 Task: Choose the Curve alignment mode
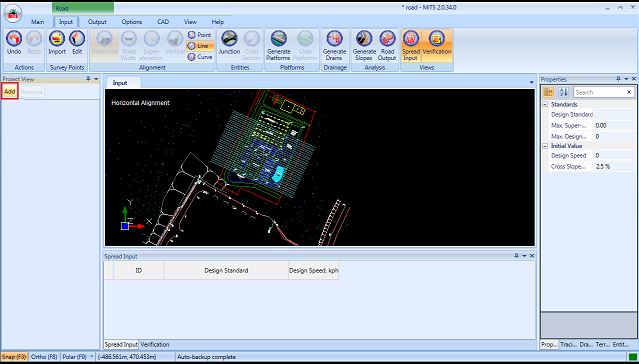click(200, 57)
